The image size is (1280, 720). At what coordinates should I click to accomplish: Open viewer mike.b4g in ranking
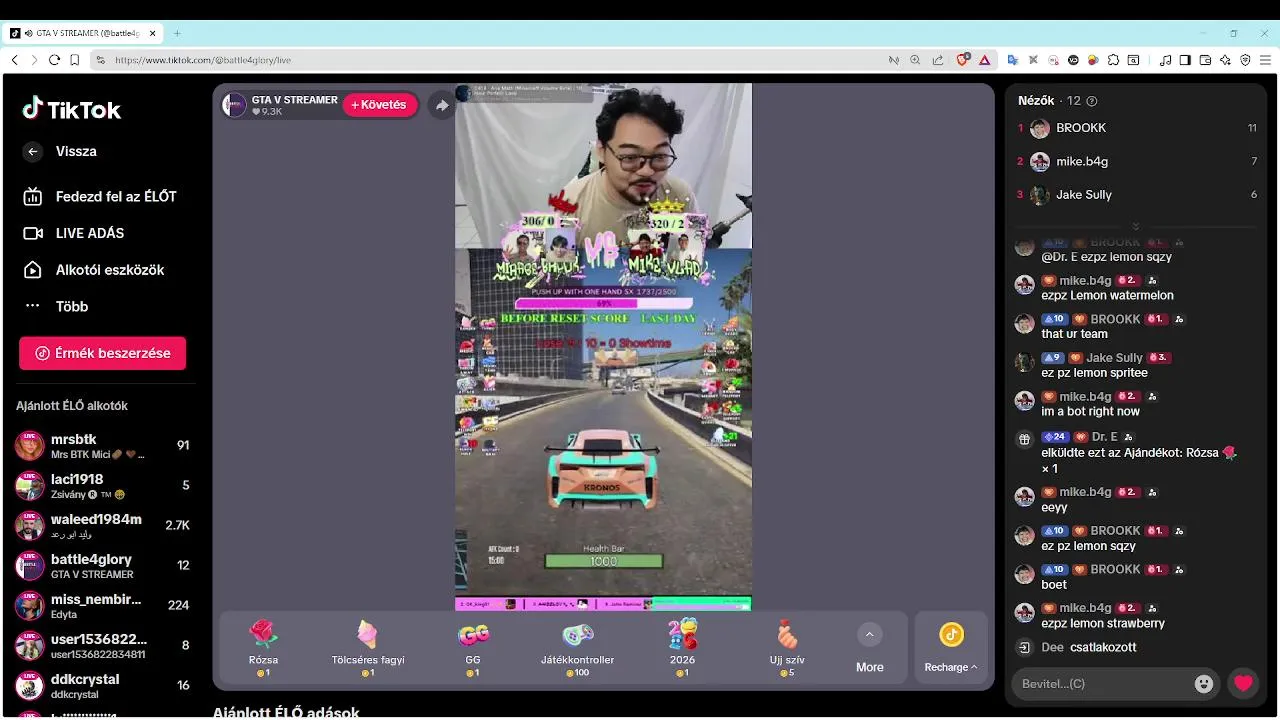[1137, 161]
